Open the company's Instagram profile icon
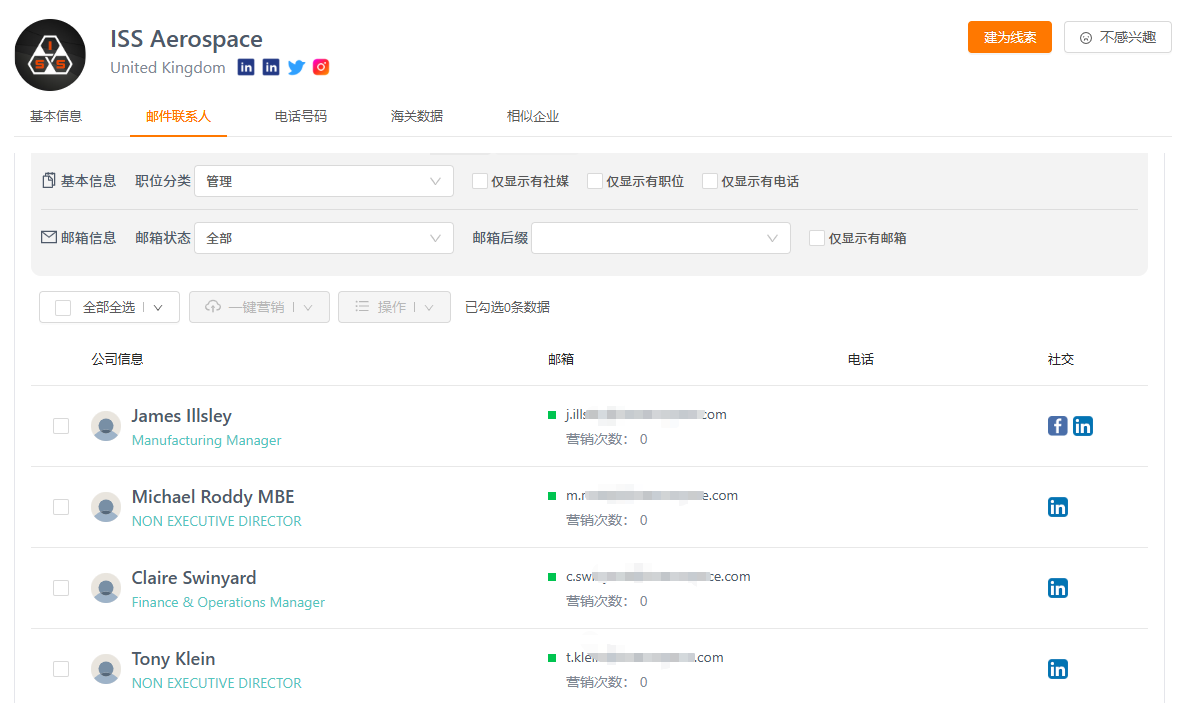 coord(321,67)
